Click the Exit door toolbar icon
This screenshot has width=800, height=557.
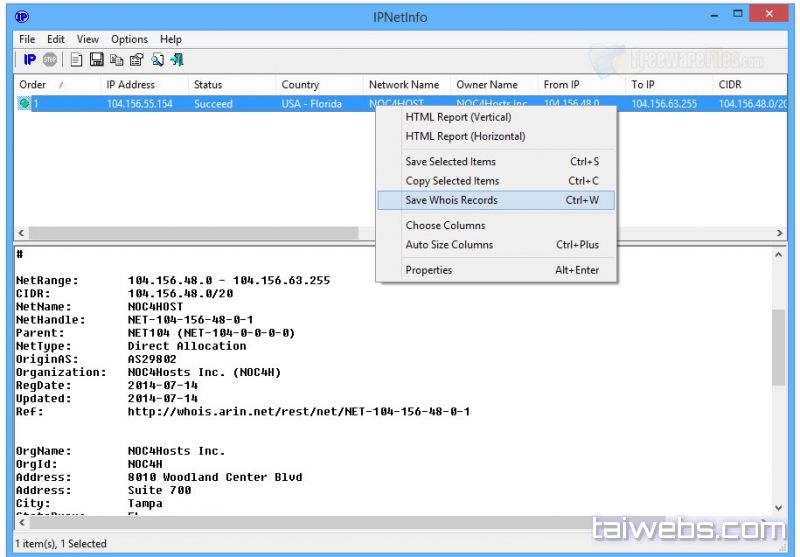click(x=177, y=60)
